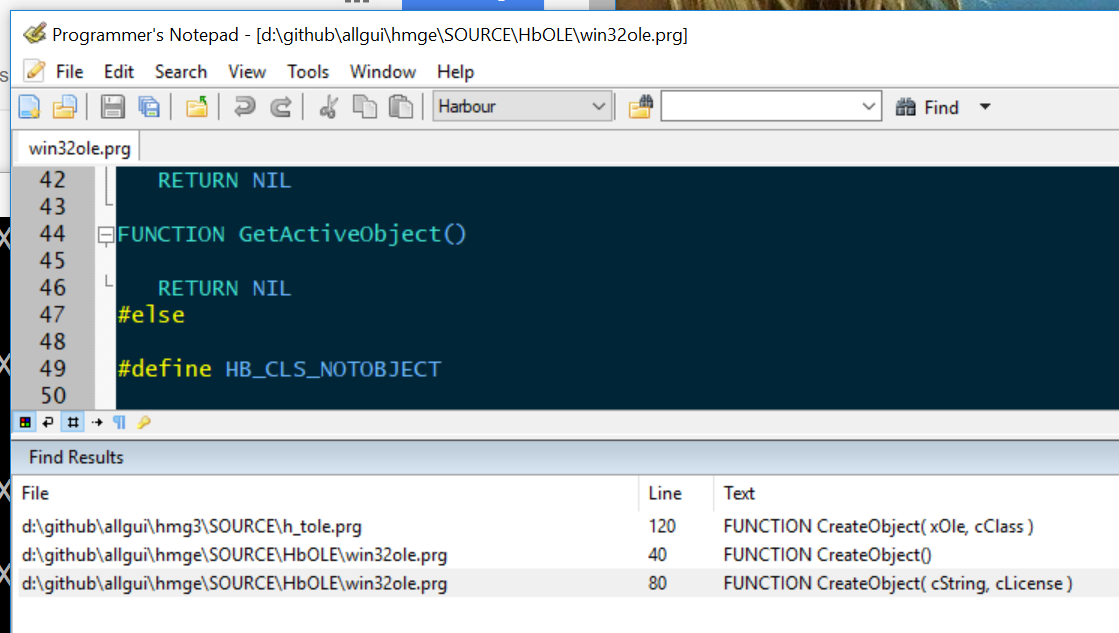Click the Close file folder icon
The width and height of the screenshot is (1119, 633).
click(x=196, y=107)
